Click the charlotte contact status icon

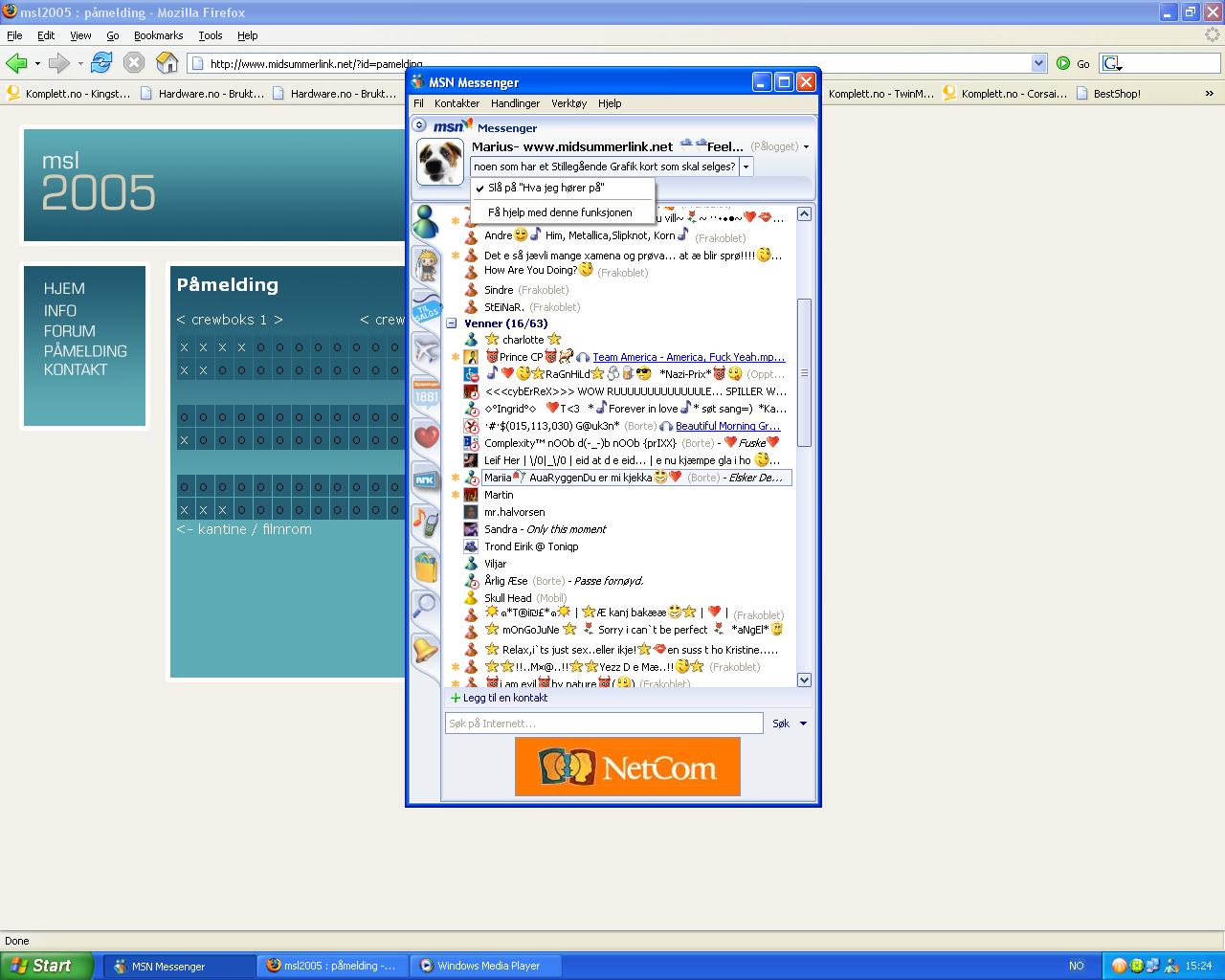[x=471, y=340]
